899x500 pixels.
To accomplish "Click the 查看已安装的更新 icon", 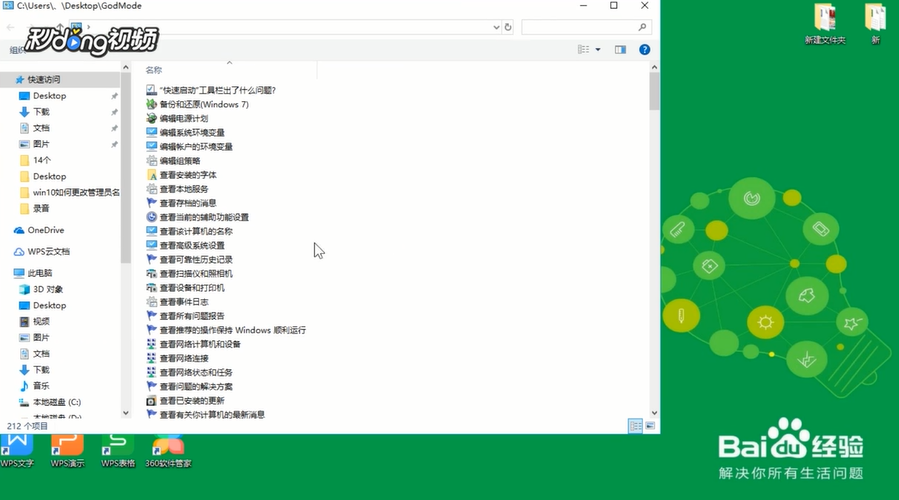I will [151, 400].
